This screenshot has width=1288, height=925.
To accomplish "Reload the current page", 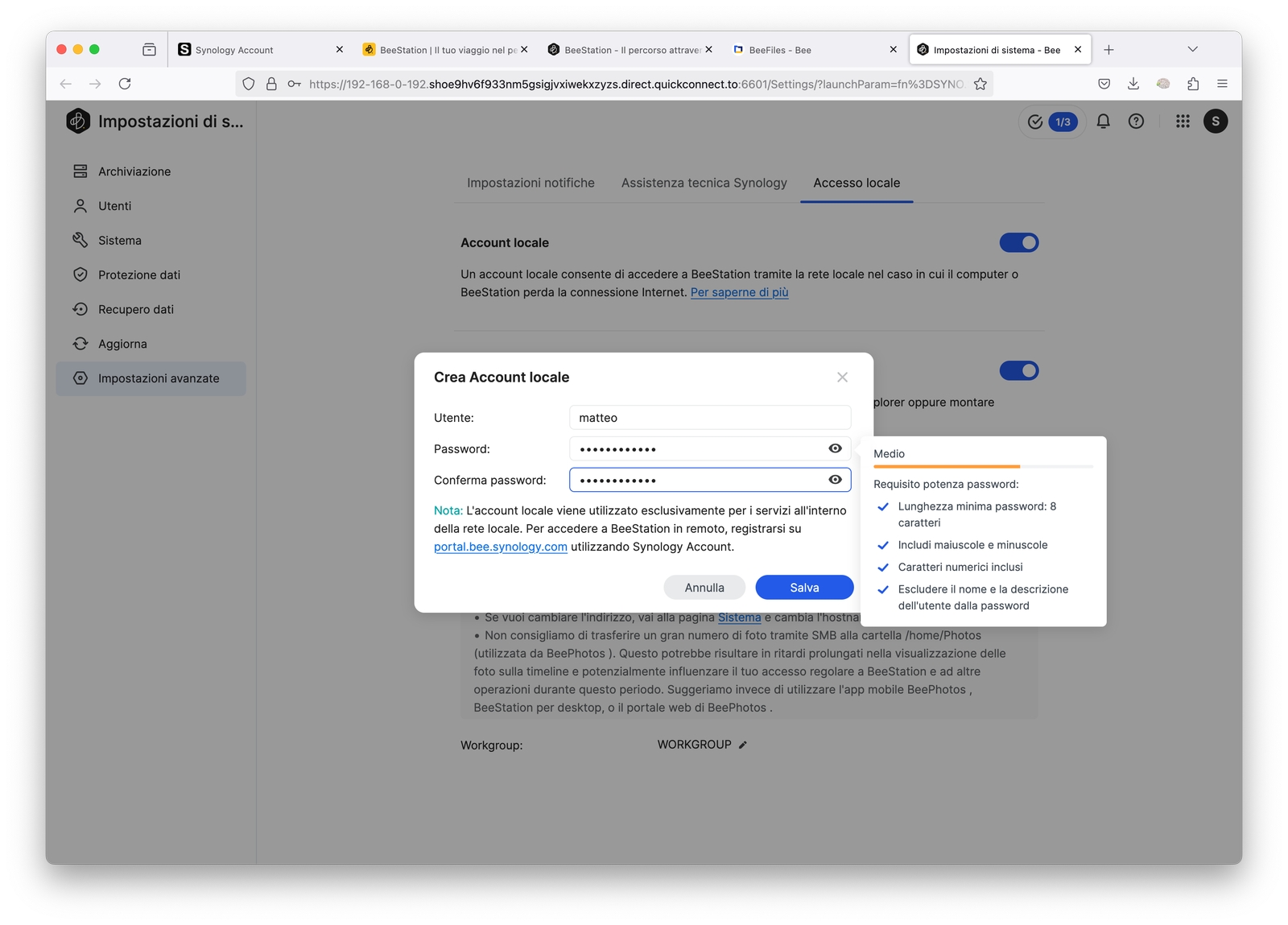I will coord(125,84).
